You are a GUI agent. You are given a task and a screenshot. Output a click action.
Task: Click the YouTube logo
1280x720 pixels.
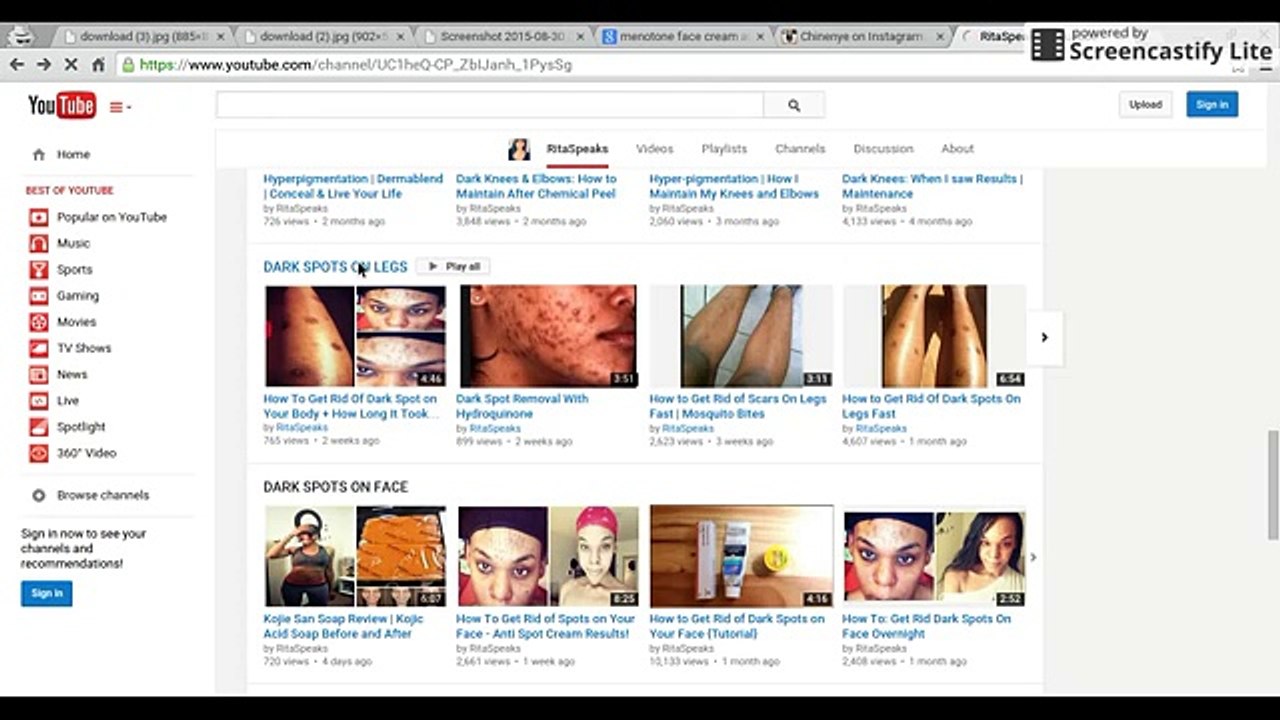pyautogui.click(x=62, y=104)
